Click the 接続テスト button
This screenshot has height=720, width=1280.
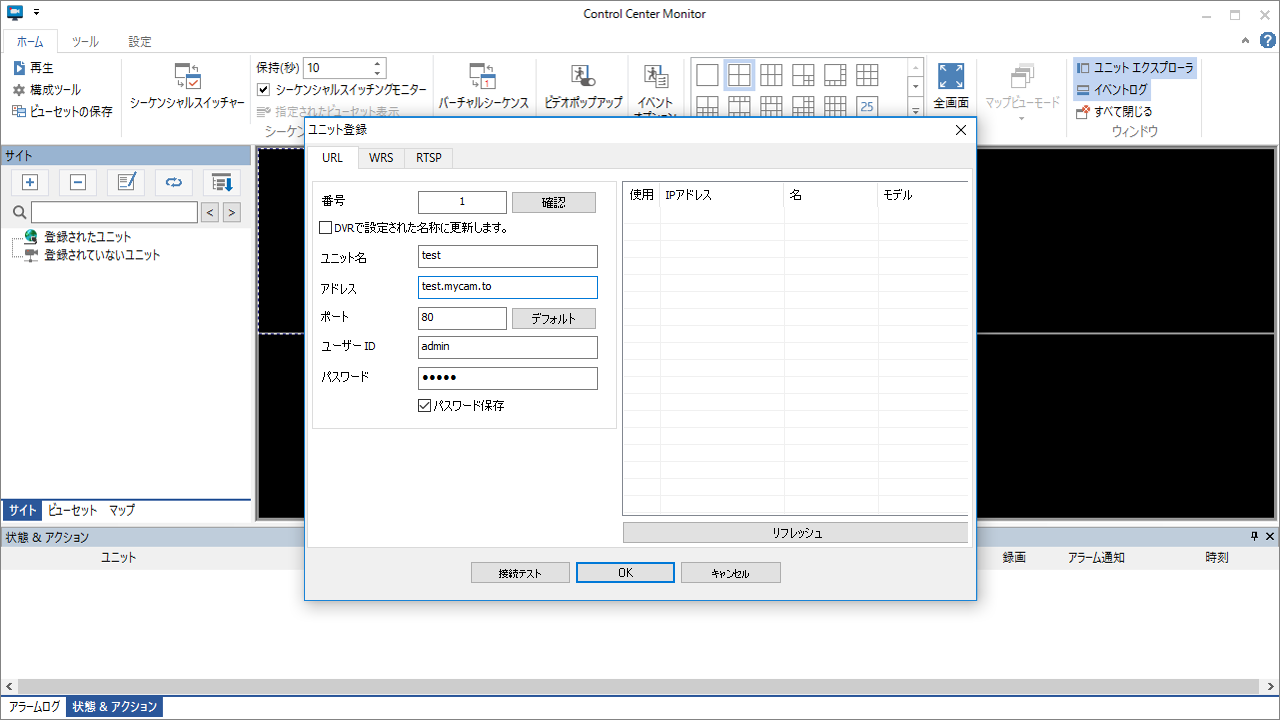(520, 573)
